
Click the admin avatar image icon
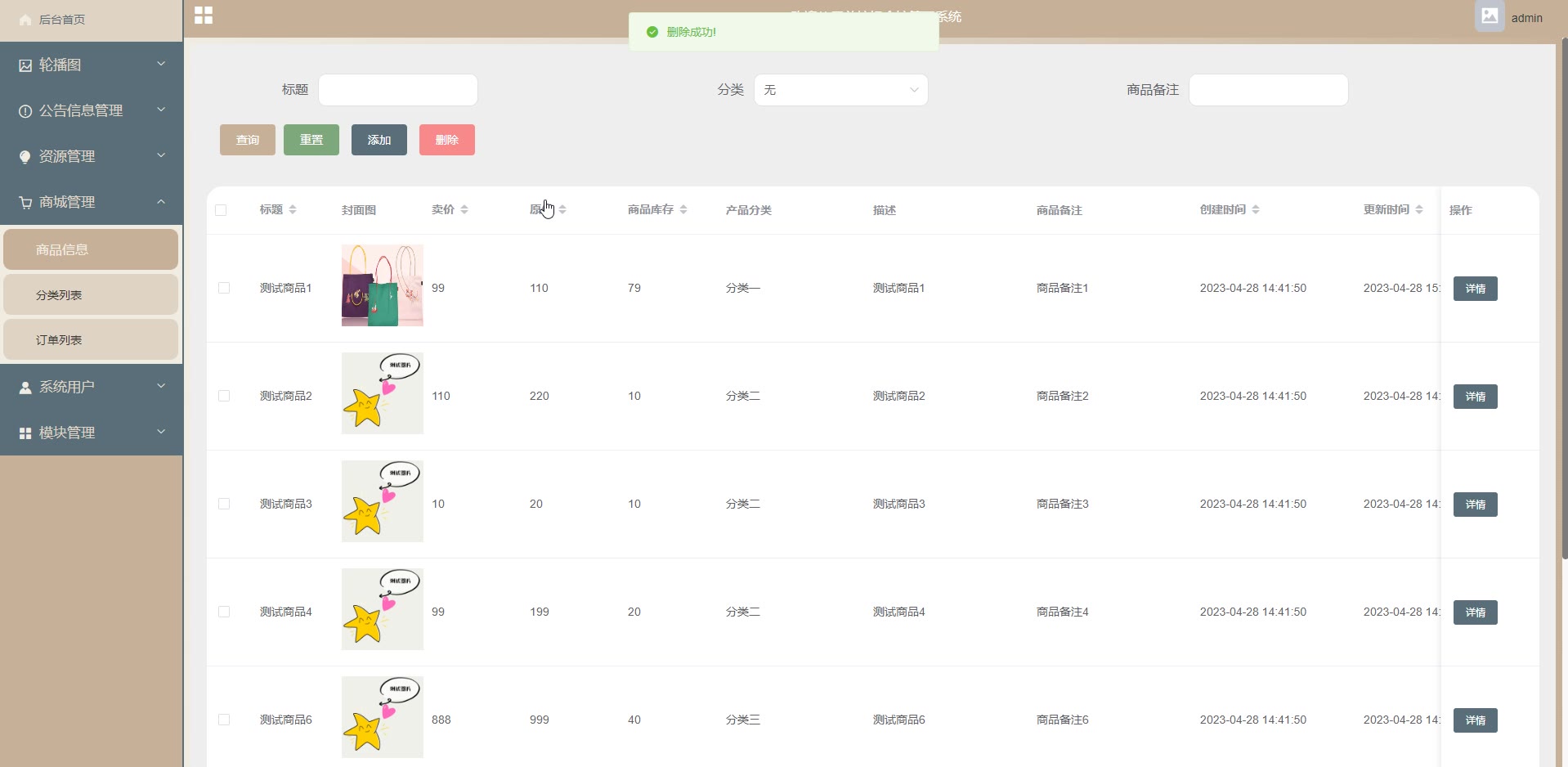tap(1490, 16)
